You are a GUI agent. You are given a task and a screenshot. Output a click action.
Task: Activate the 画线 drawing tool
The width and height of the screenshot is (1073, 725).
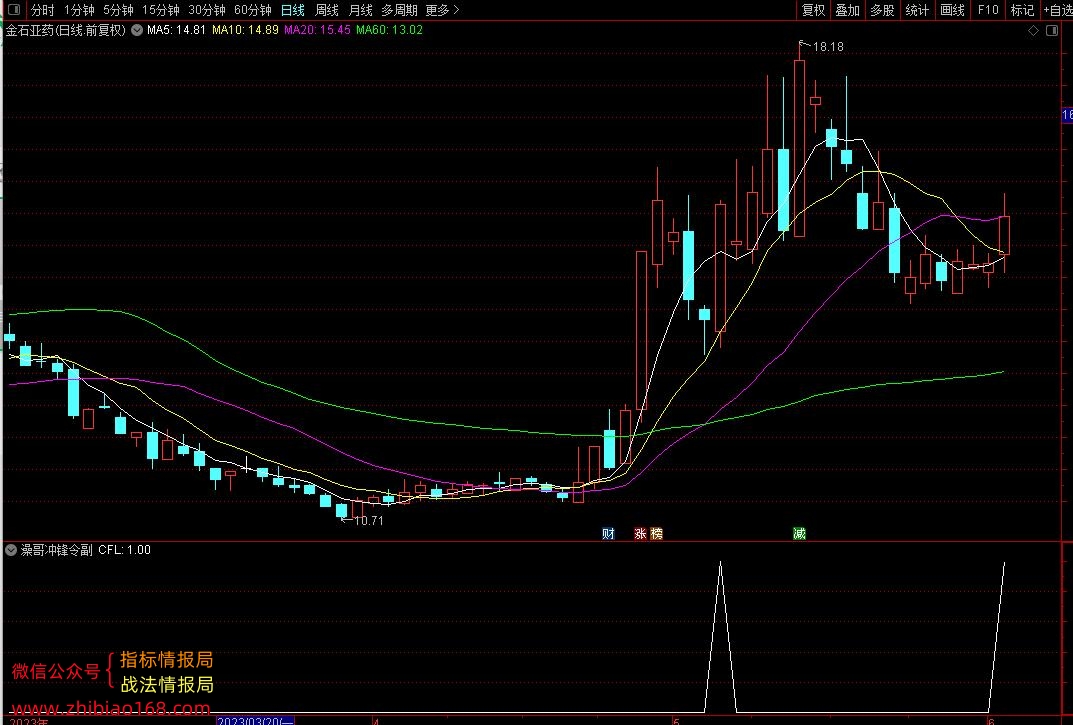pyautogui.click(x=953, y=10)
